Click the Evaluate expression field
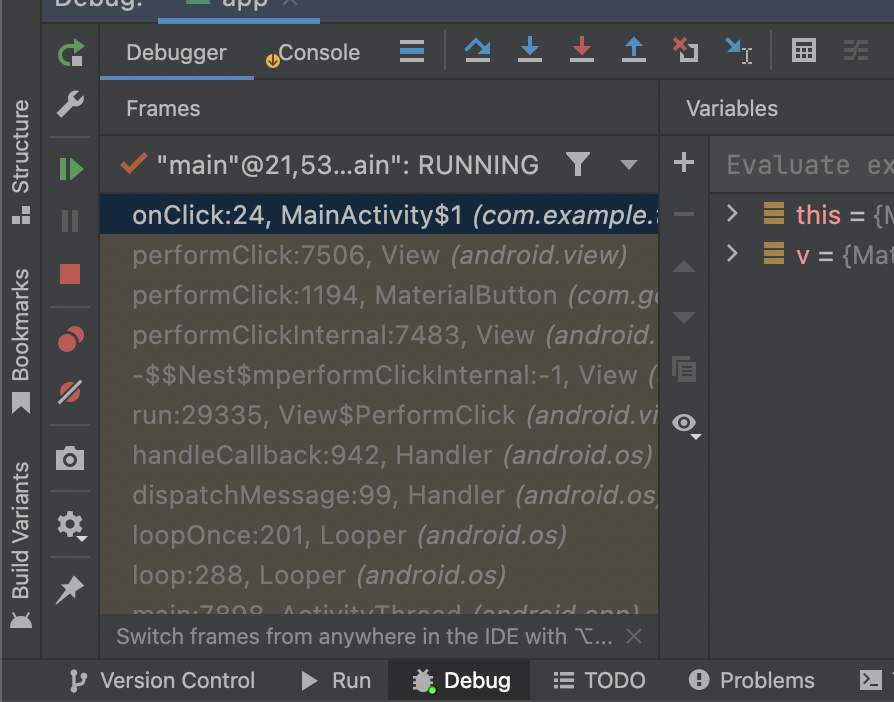The width and height of the screenshot is (894, 702). click(x=802, y=165)
